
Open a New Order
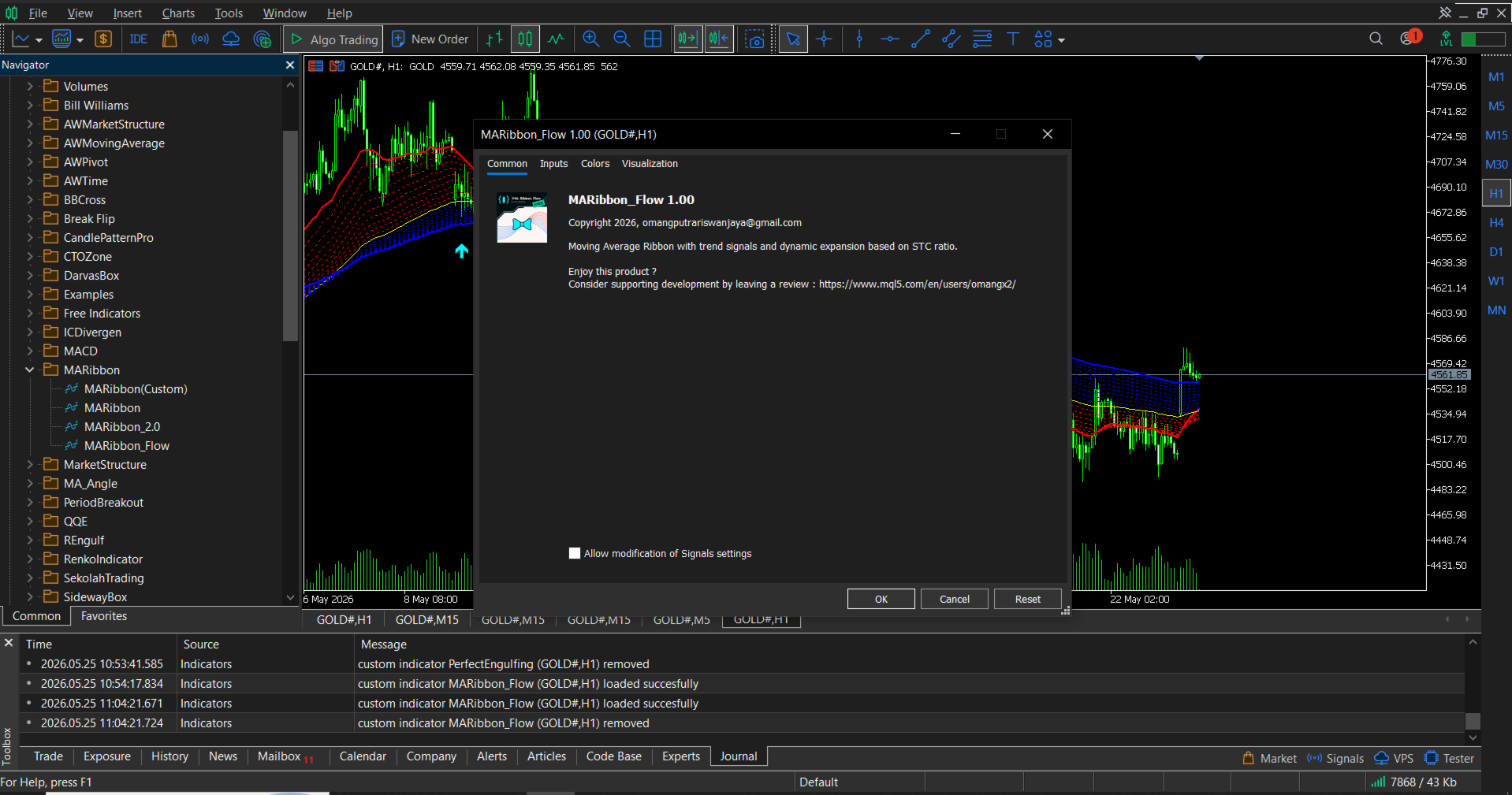point(430,39)
